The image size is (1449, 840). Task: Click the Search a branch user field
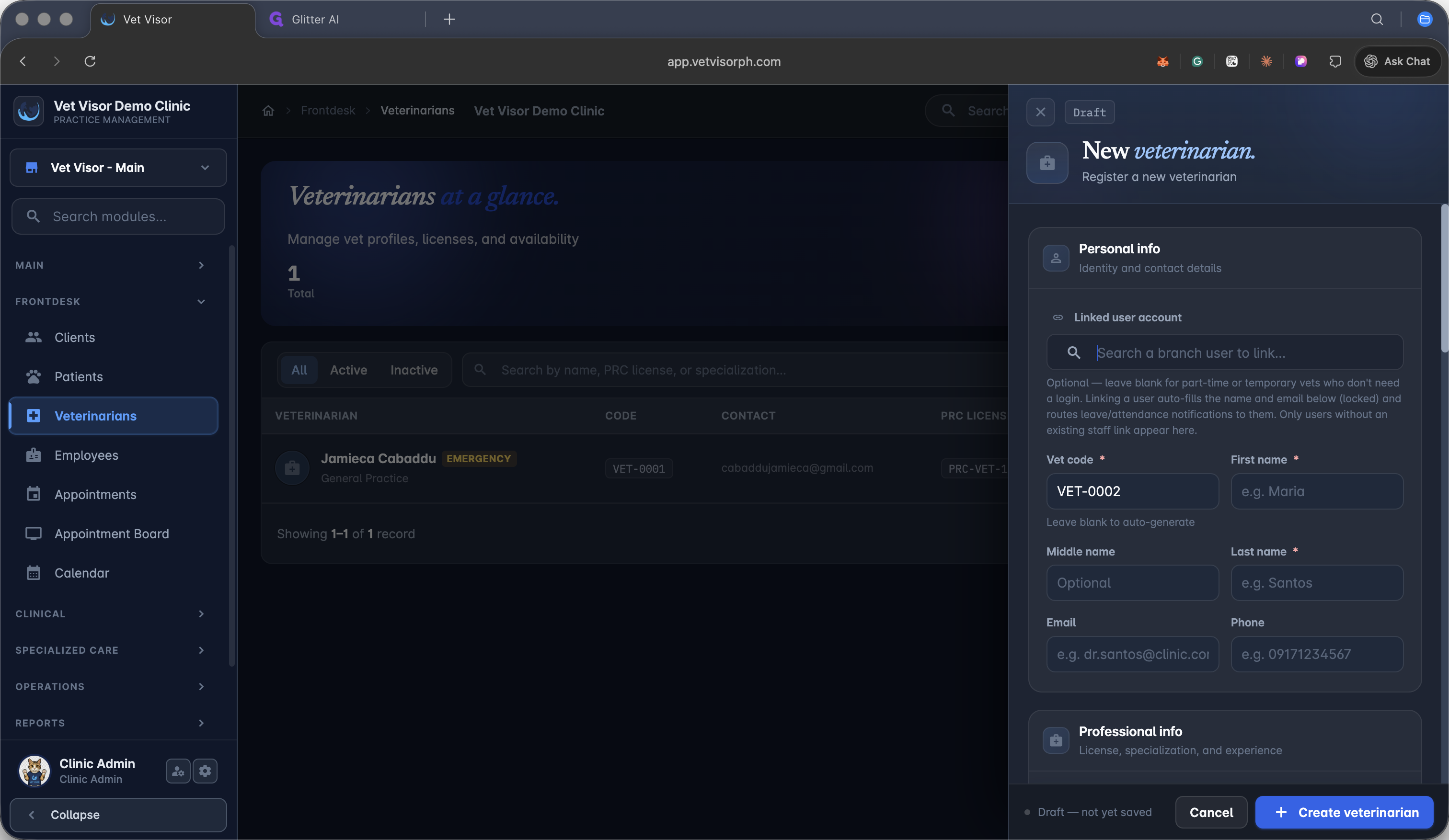pyautogui.click(x=1225, y=352)
